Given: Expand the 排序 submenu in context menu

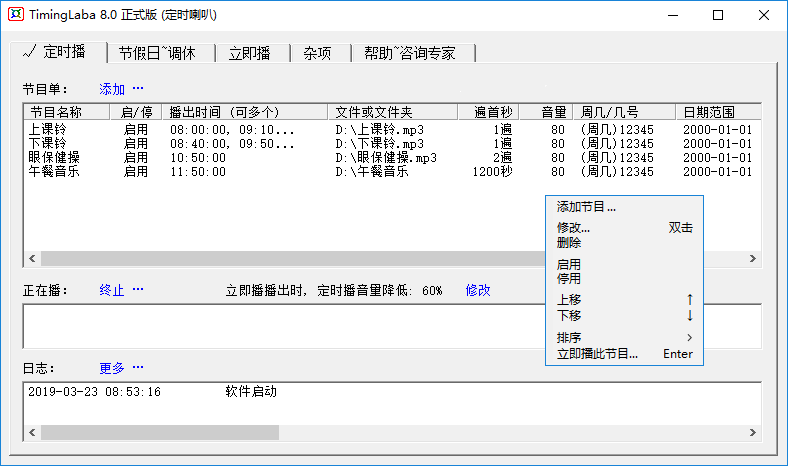Looking at the screenshot, I should click(x=624, y=337).
